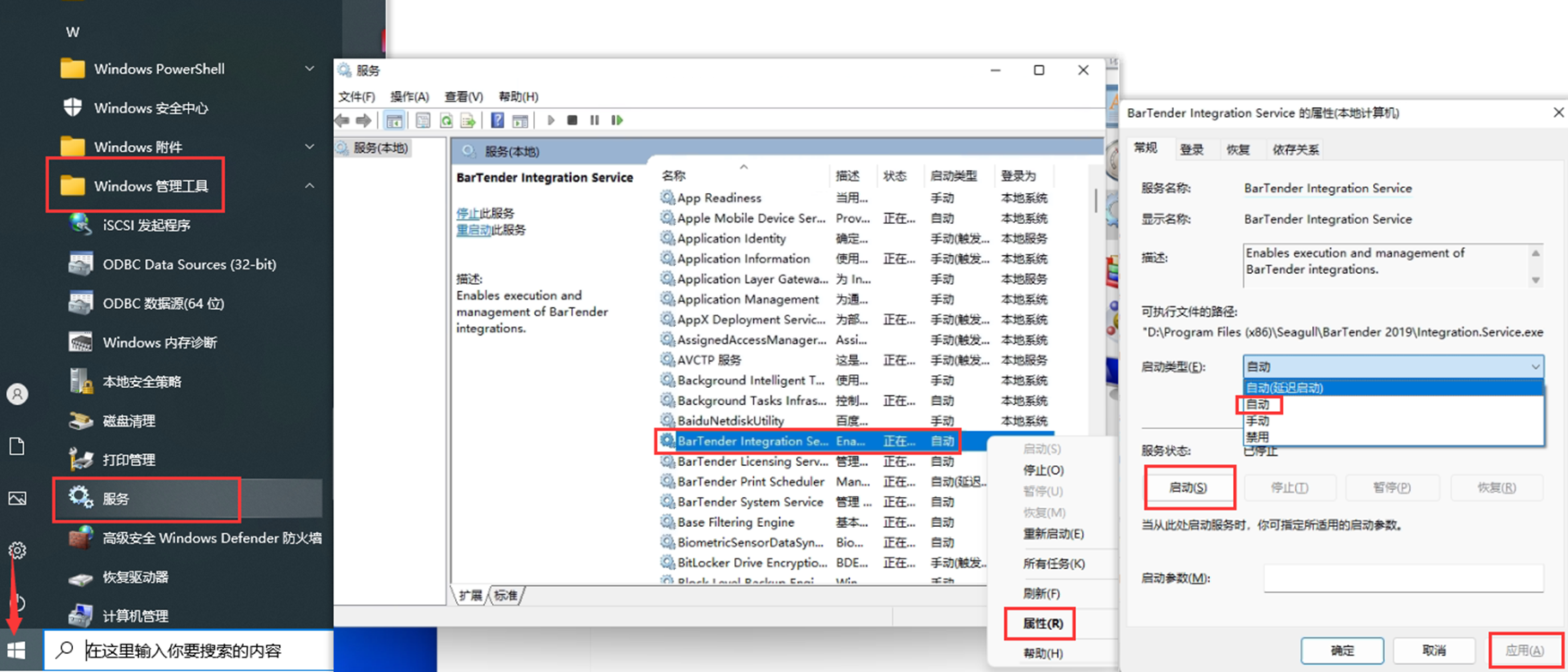
Task: Click the 重启动 service link
Action: pyautogui.click(x=472, y=230)
